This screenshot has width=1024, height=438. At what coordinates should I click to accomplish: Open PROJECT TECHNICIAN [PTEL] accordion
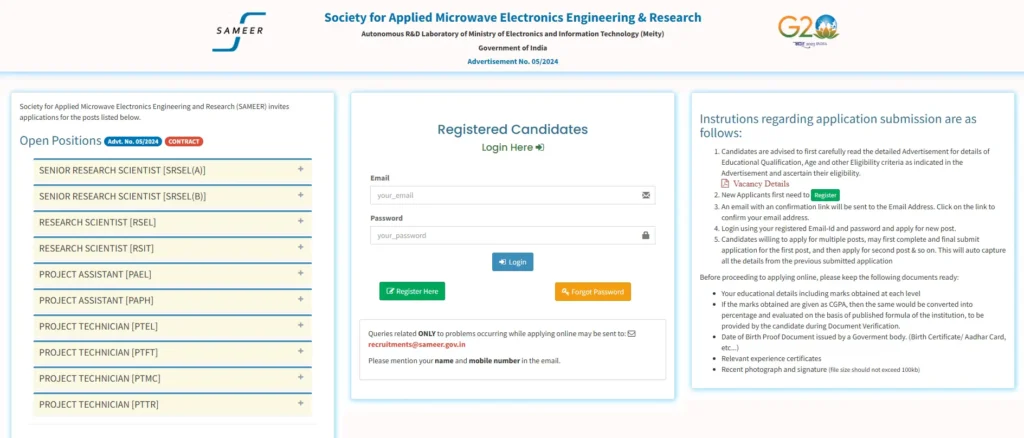pos(171,326)
